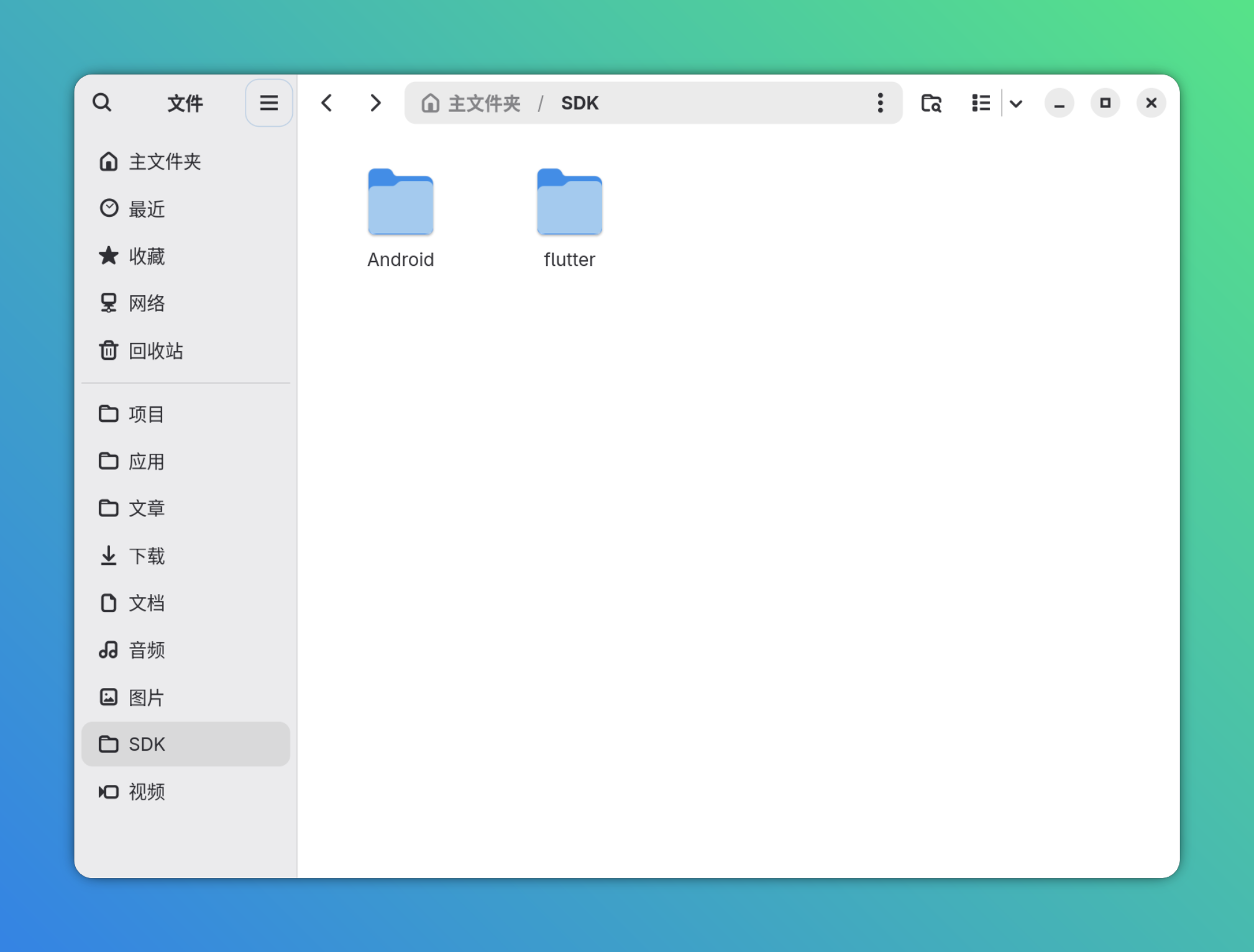Open the search magnifier in sidebar header
This screenshot has width=1254, height=952.
(x=102, y=103)
